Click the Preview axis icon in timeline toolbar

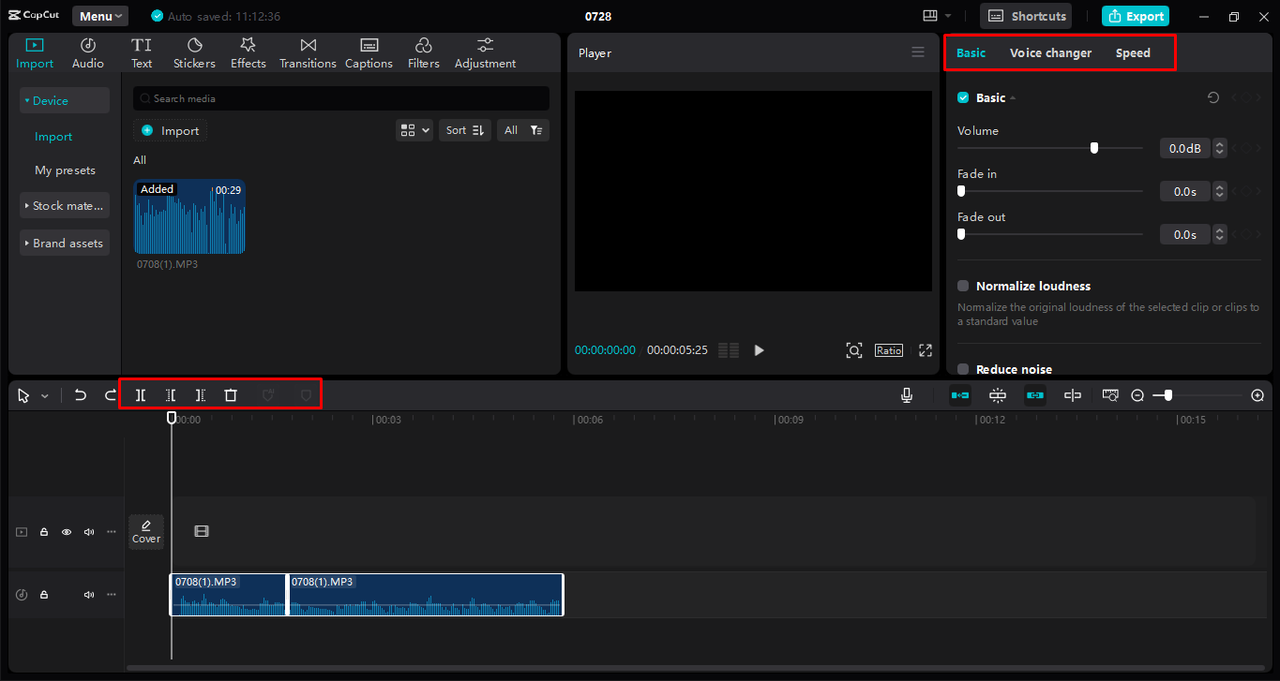pyautogui.click(x=1073, y=395)
